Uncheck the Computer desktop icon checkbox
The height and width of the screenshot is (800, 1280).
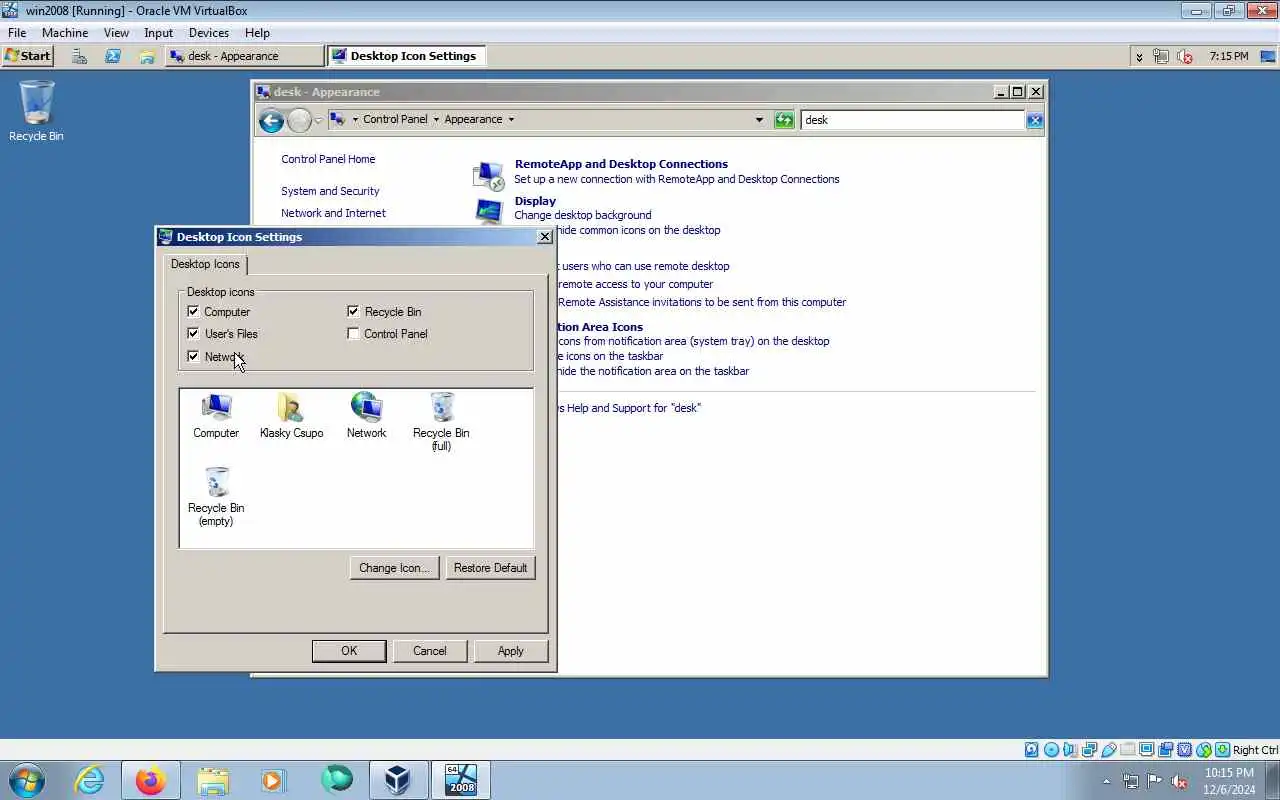(193, 312)
